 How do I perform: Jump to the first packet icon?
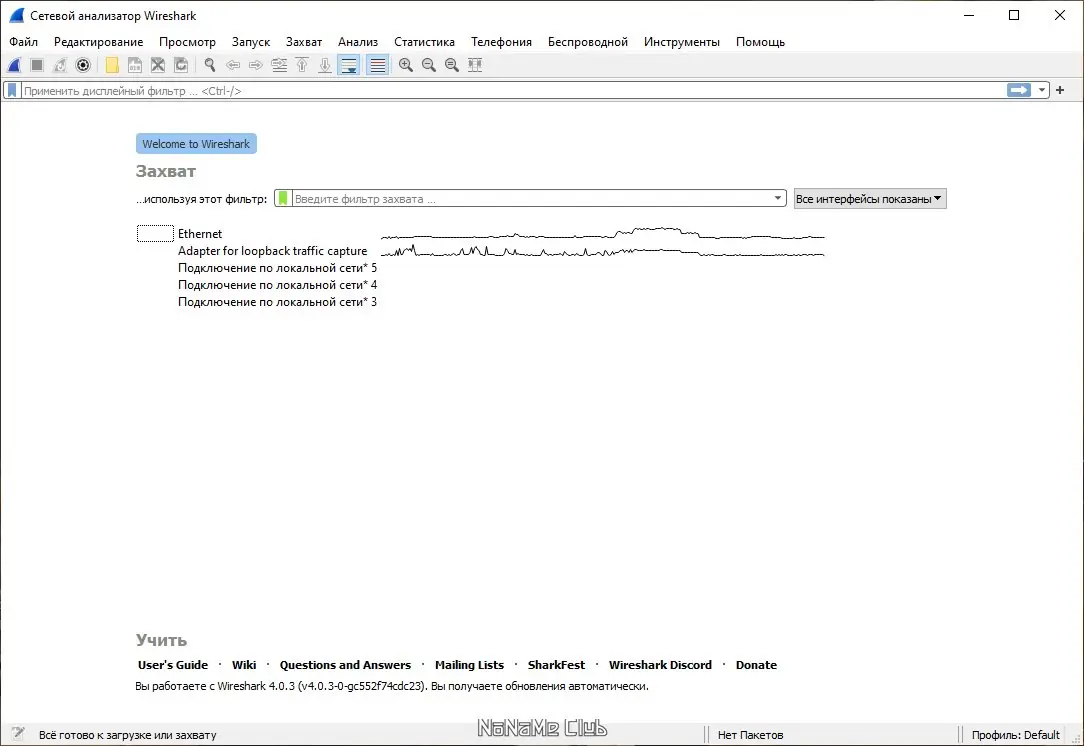[302, 65]
